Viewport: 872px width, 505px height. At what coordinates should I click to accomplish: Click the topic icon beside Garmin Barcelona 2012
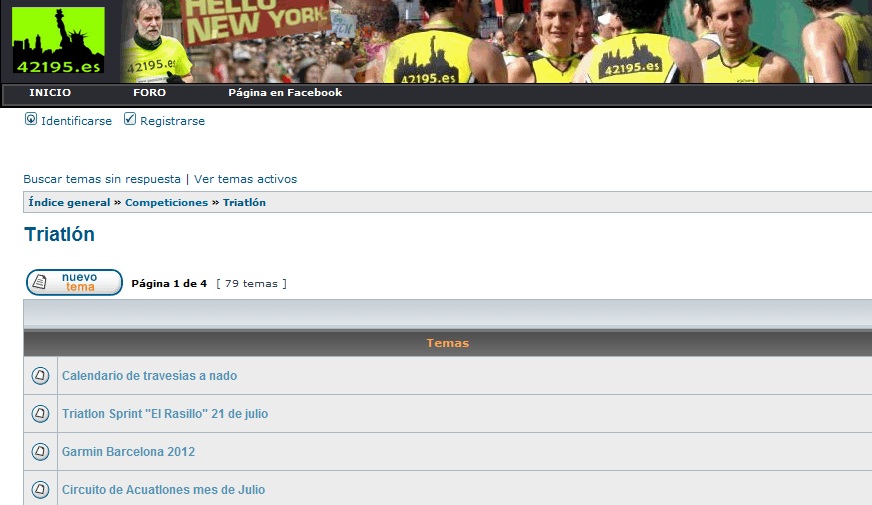[40, 452]
